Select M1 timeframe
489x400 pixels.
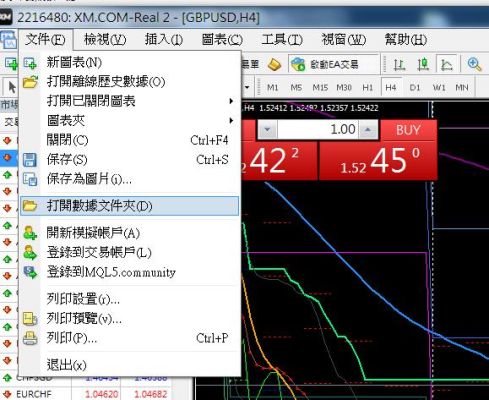point(272,88)
